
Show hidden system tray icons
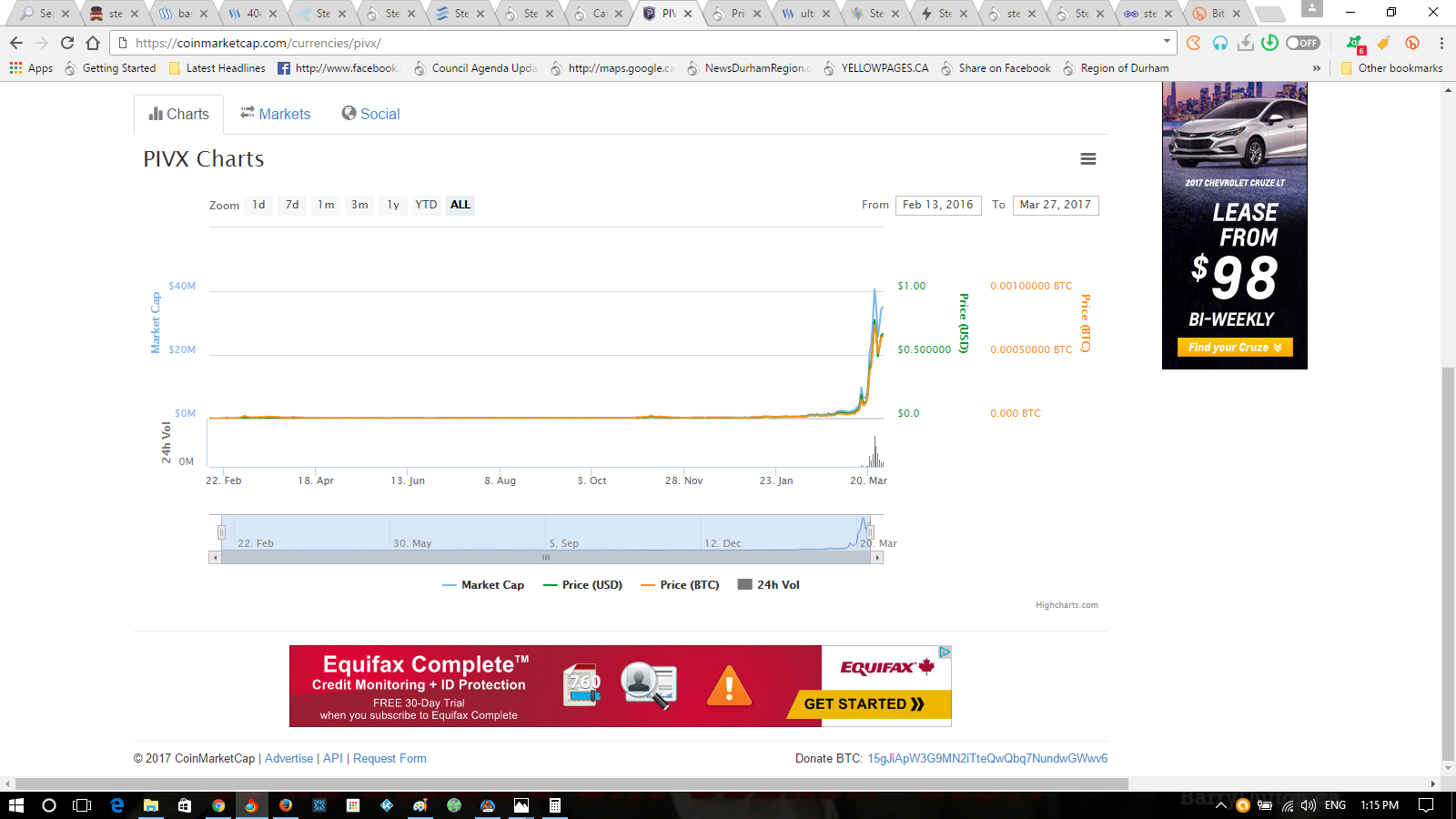pyautogui.click(x=1221, y=805)
